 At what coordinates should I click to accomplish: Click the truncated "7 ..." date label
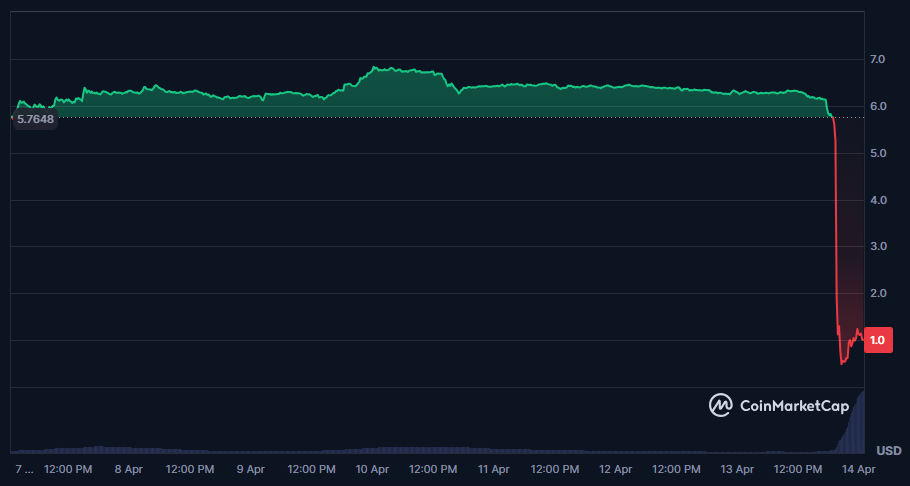24,468
